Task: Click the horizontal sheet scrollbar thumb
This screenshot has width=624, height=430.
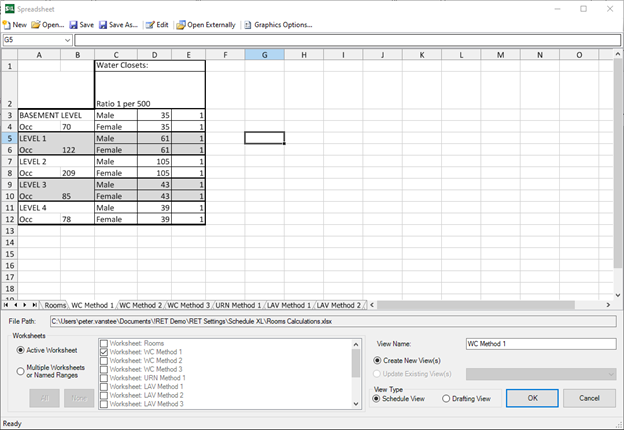Action: (x=476, y=305)
